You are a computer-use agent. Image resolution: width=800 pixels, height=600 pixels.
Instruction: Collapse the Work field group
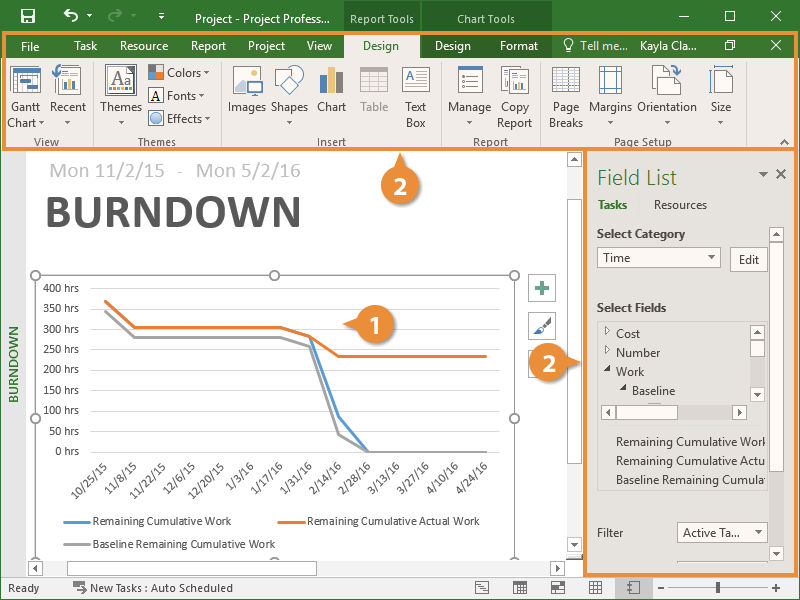coord(607,371)
